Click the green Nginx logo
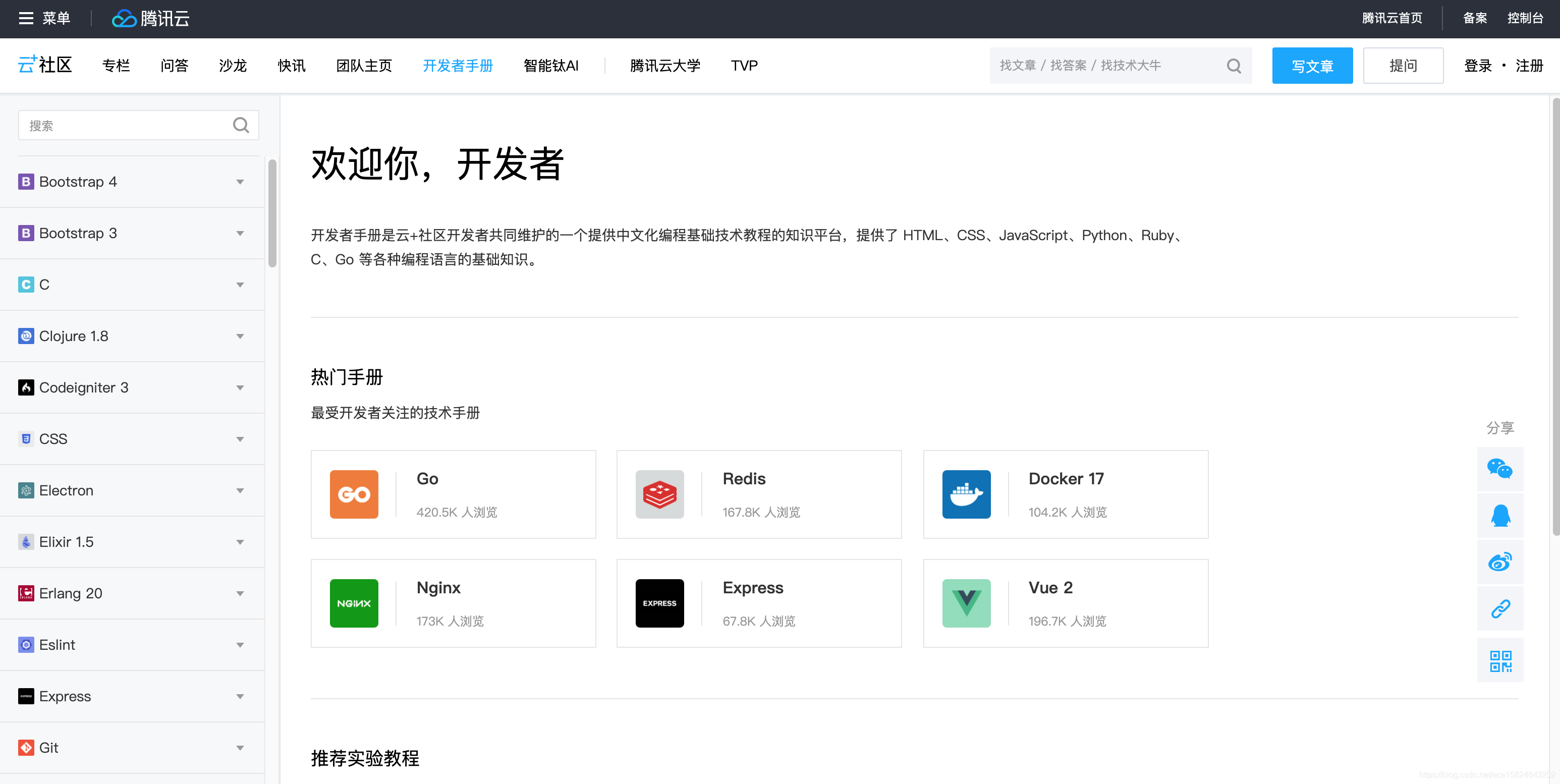Image resolution: width=1560 pixels, height=784 pixels. pyautogui.click(x=354, y=603)
